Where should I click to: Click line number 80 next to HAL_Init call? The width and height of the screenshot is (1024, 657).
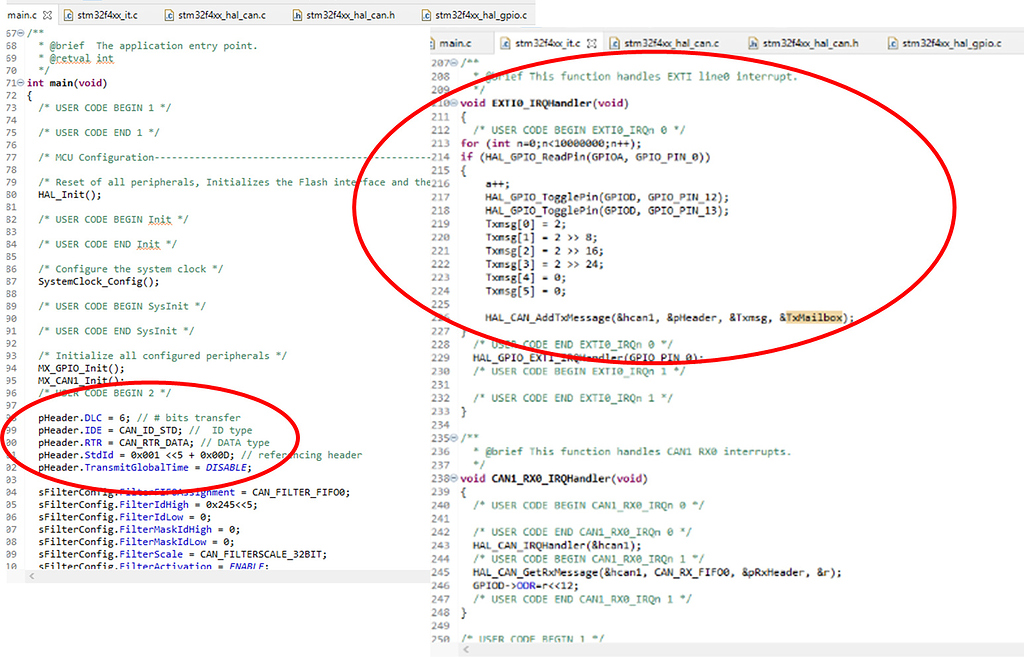point(12,194)
